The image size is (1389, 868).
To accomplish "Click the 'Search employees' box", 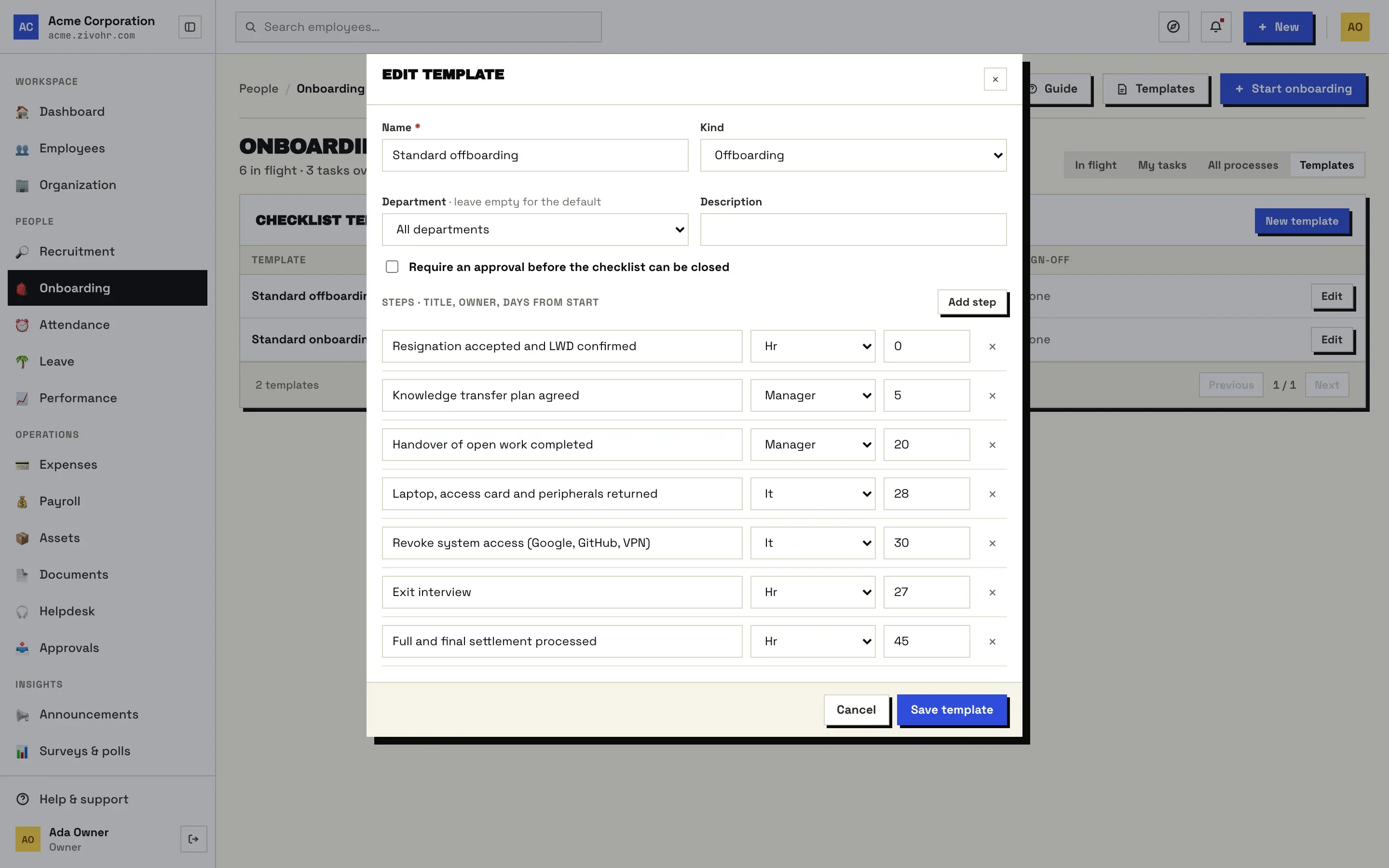I will click(x=419, y=27).
